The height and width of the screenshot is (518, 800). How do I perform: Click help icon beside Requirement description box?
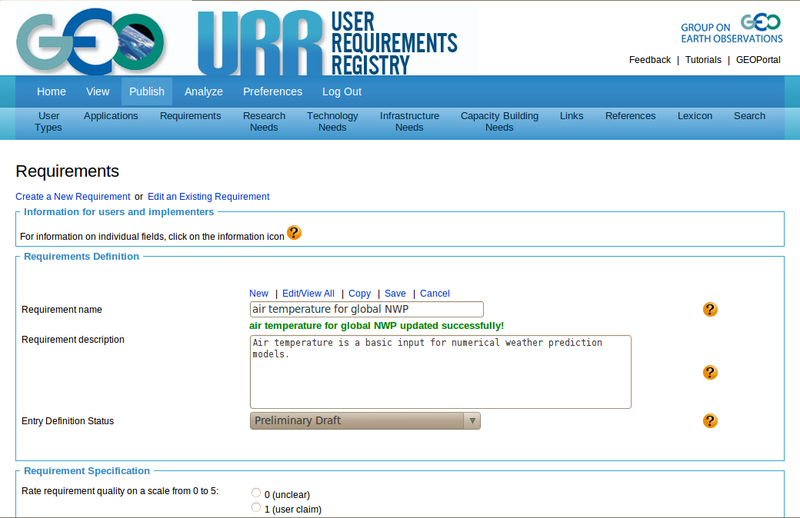pos(710,372)
